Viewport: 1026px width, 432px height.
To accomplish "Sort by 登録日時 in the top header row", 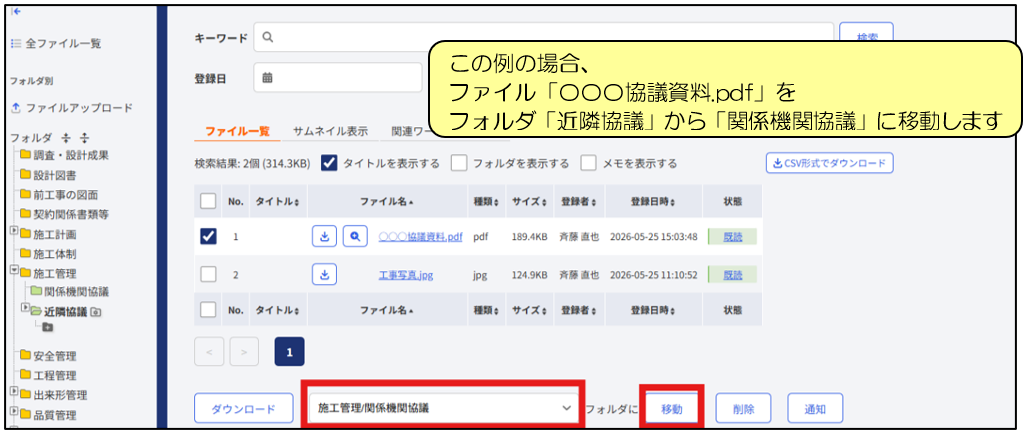I will pos(654,202).
